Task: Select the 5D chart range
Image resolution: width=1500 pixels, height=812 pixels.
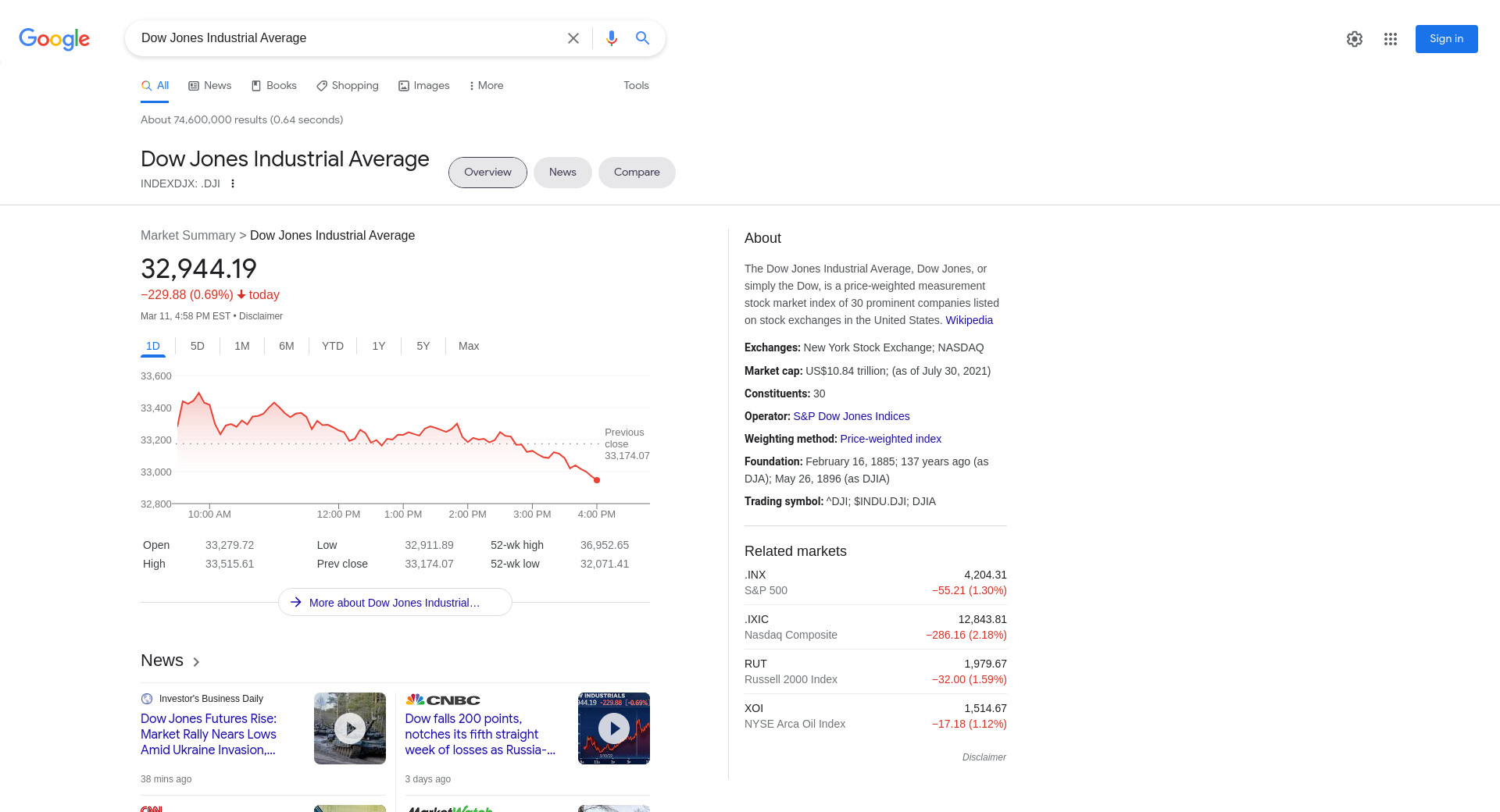Action: pos(197,346)
